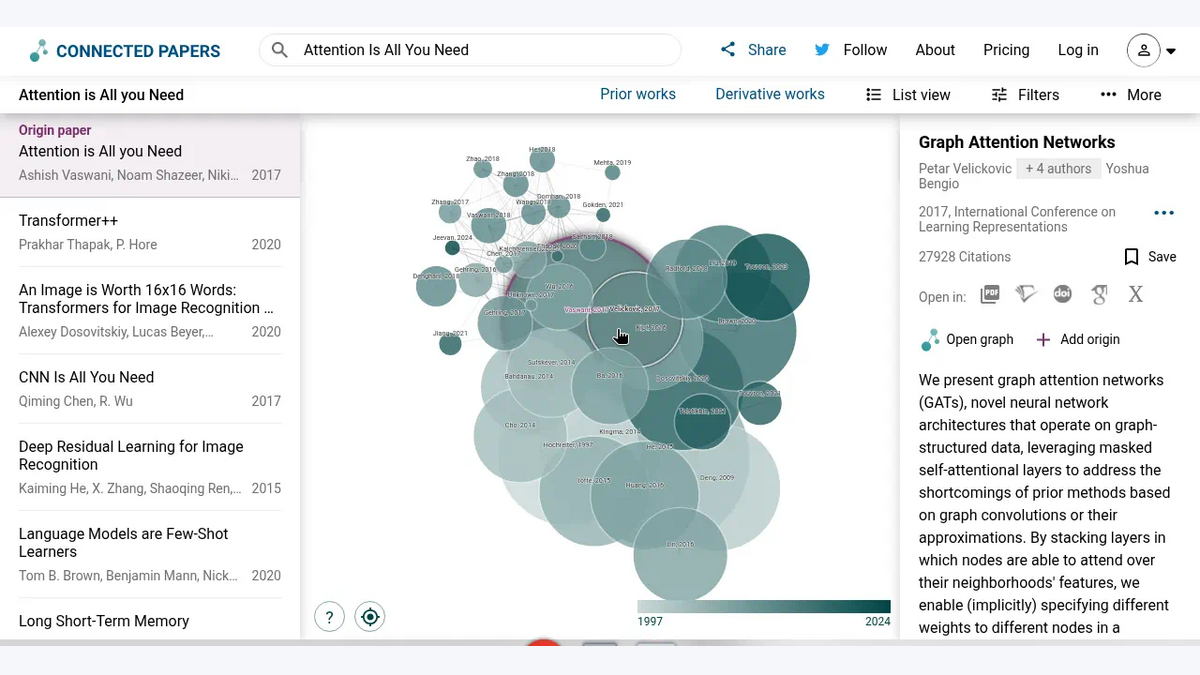Image resolution: width=1200 pixels, height=675 pixels.
Task: Expand the +4 authors chip
Action: [1059, 169]
